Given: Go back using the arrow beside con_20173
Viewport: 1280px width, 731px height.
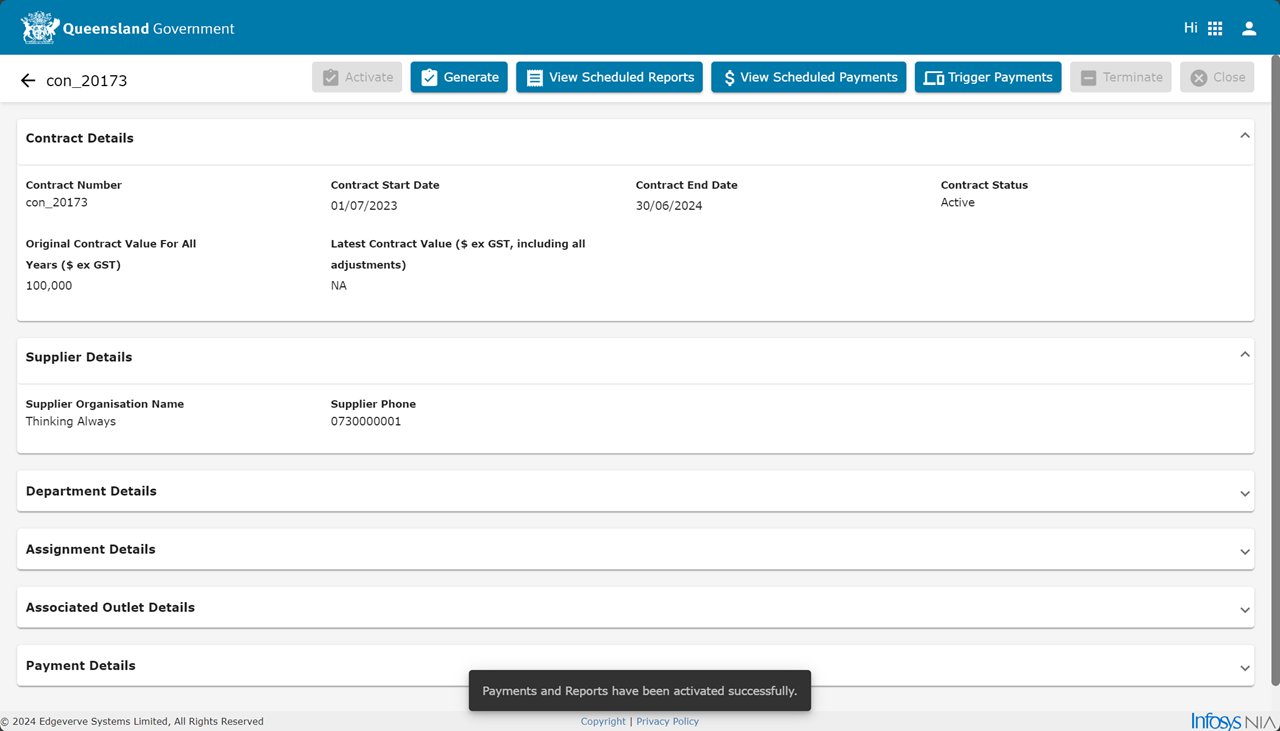Looking at the screenshot, I should (x=28, y=80).
